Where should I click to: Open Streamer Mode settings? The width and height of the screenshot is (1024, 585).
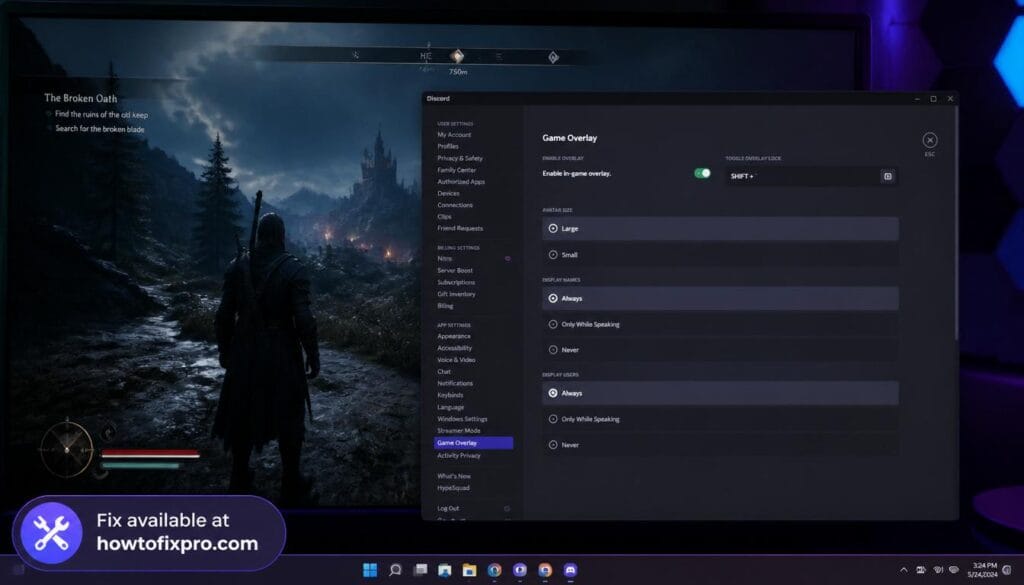(458, 431)
